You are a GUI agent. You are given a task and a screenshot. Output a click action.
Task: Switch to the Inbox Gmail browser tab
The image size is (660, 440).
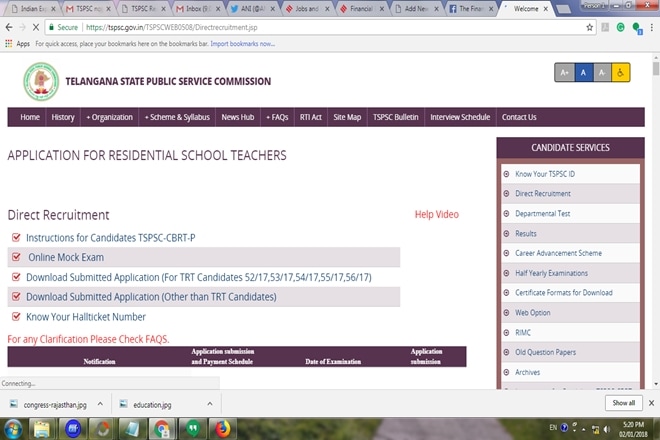tap(198, 8)
